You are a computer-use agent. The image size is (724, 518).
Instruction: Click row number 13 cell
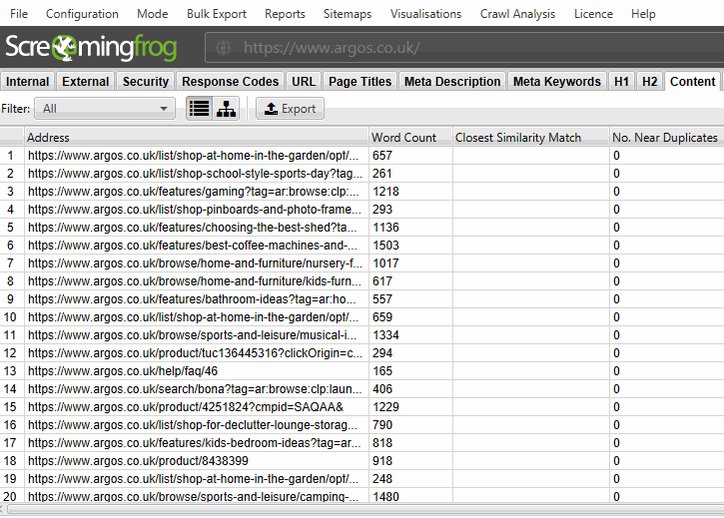10,371
